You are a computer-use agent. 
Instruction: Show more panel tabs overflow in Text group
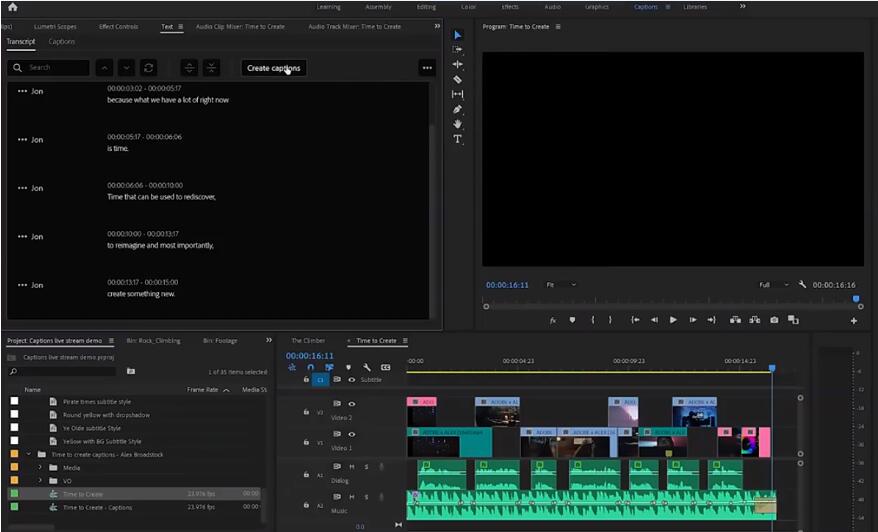click(437, 26)
